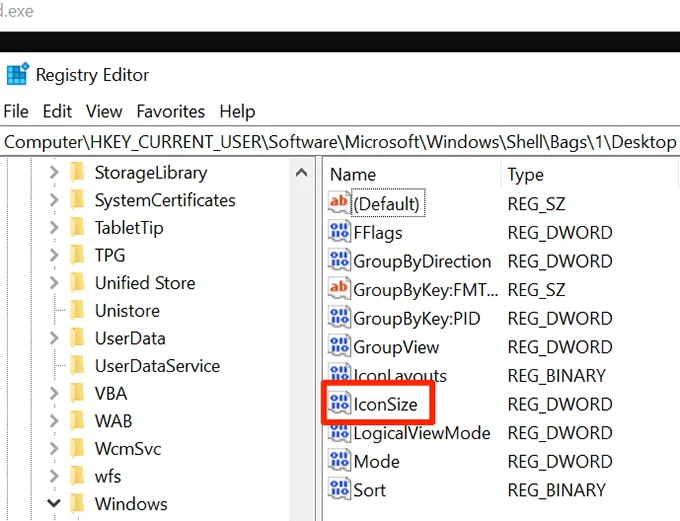Open the View menu

pos(104,111)
